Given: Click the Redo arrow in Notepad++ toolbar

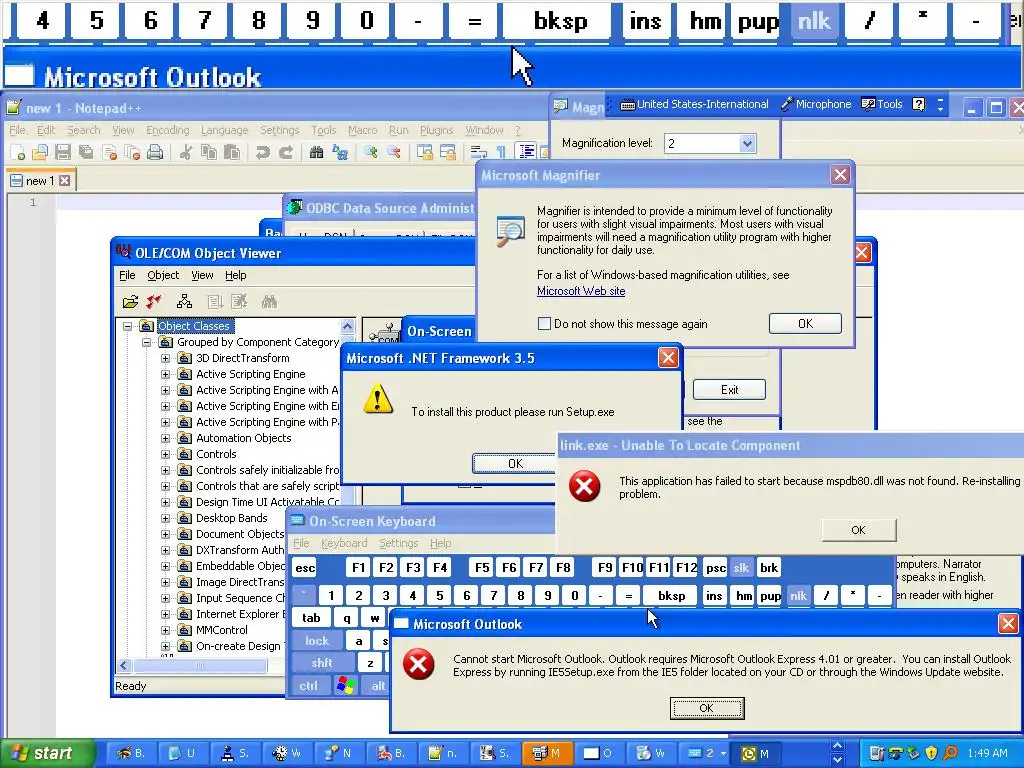Looking at the screenshot, I should pyautogui.click(x=286, y=153).
